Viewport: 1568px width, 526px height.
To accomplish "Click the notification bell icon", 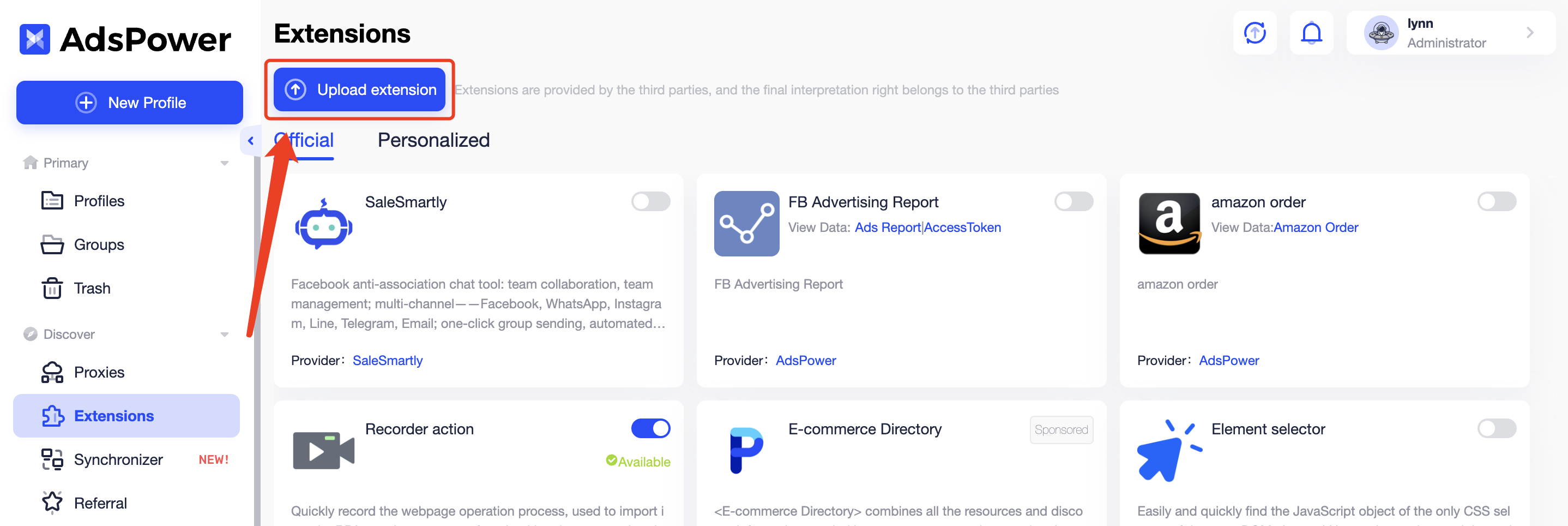I will [1311, 33].
